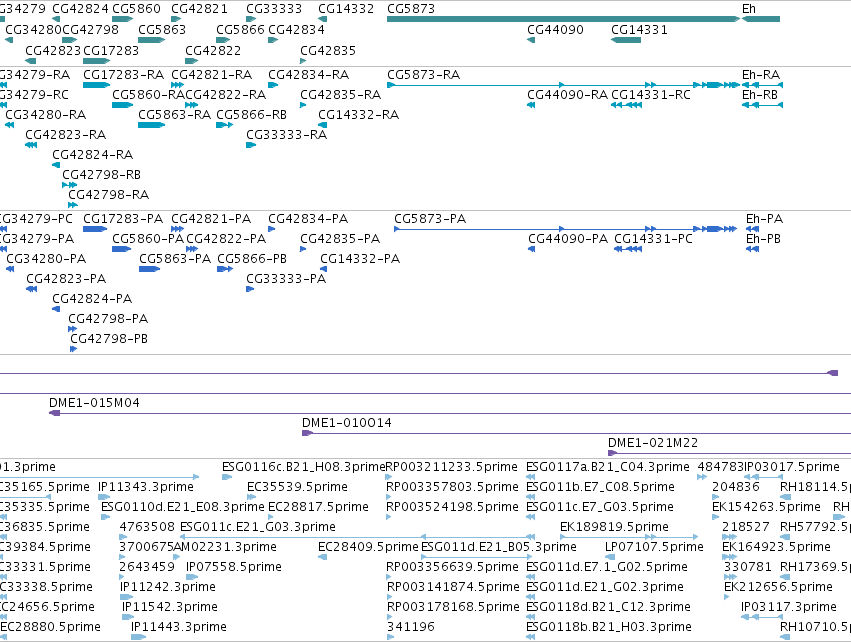Click the CG33333 gene label
The image size is (851, 642).
click(x=274, y=9)
